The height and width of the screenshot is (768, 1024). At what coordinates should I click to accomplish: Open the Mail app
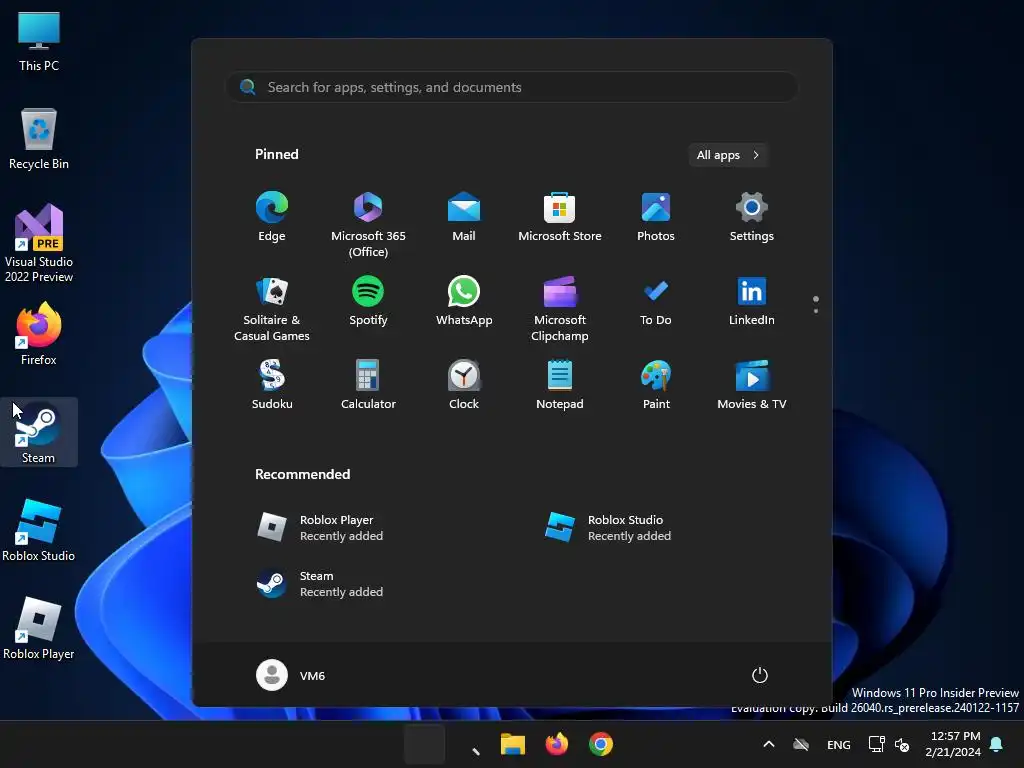click(464, 217)
